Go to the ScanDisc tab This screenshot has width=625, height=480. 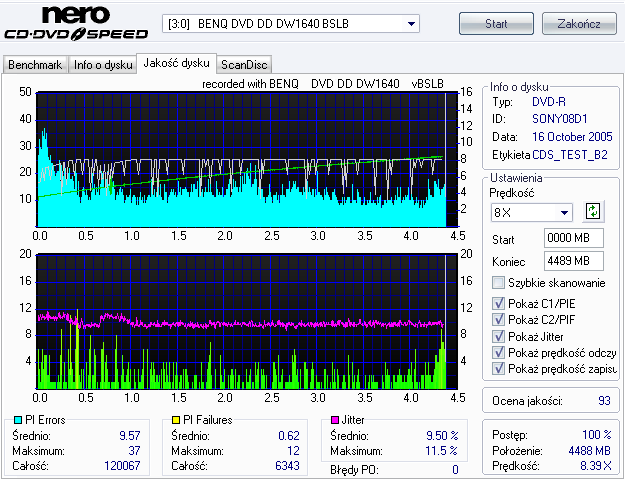point(244,65)
